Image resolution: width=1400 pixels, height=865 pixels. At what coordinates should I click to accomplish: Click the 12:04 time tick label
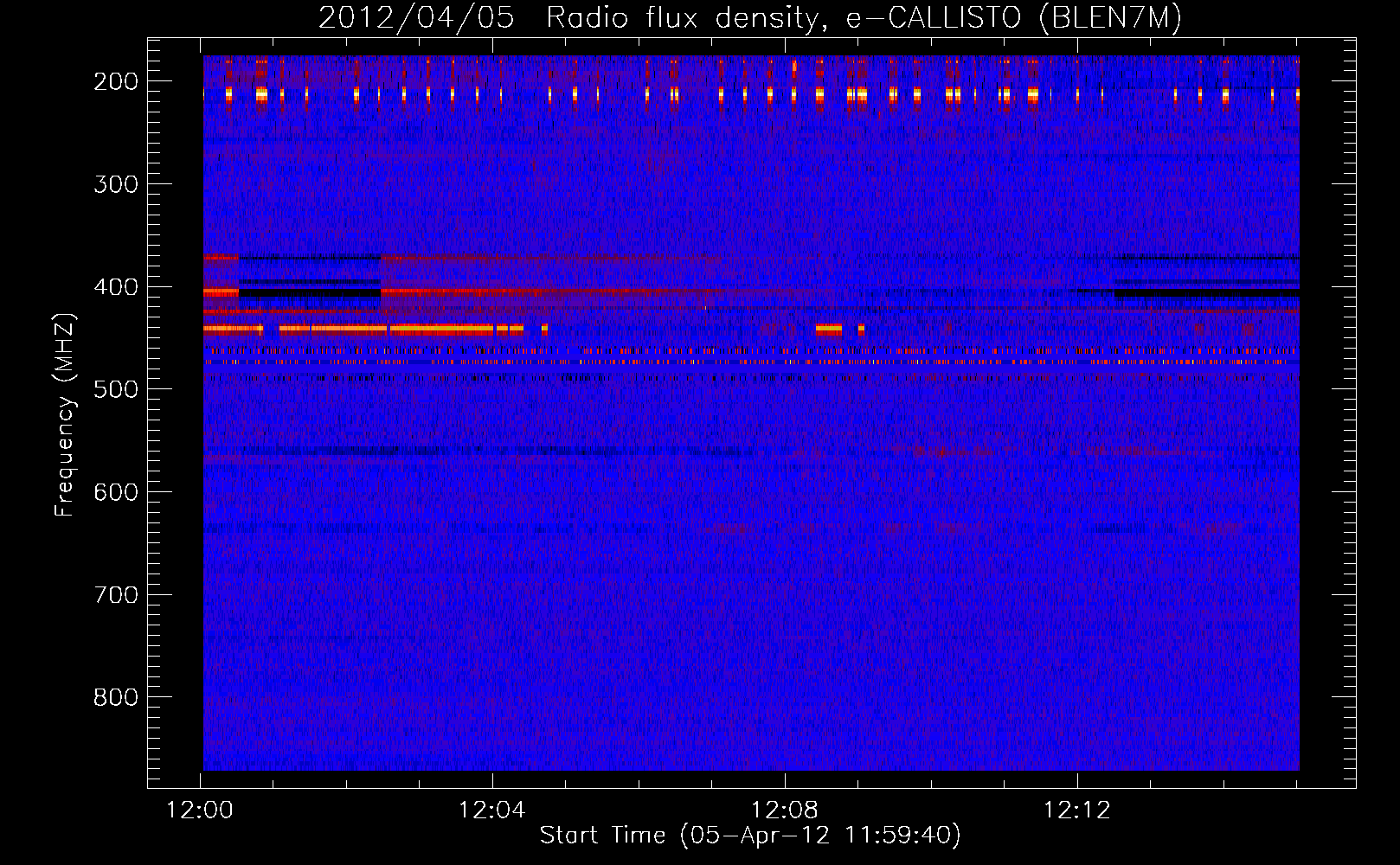point(492,811)
